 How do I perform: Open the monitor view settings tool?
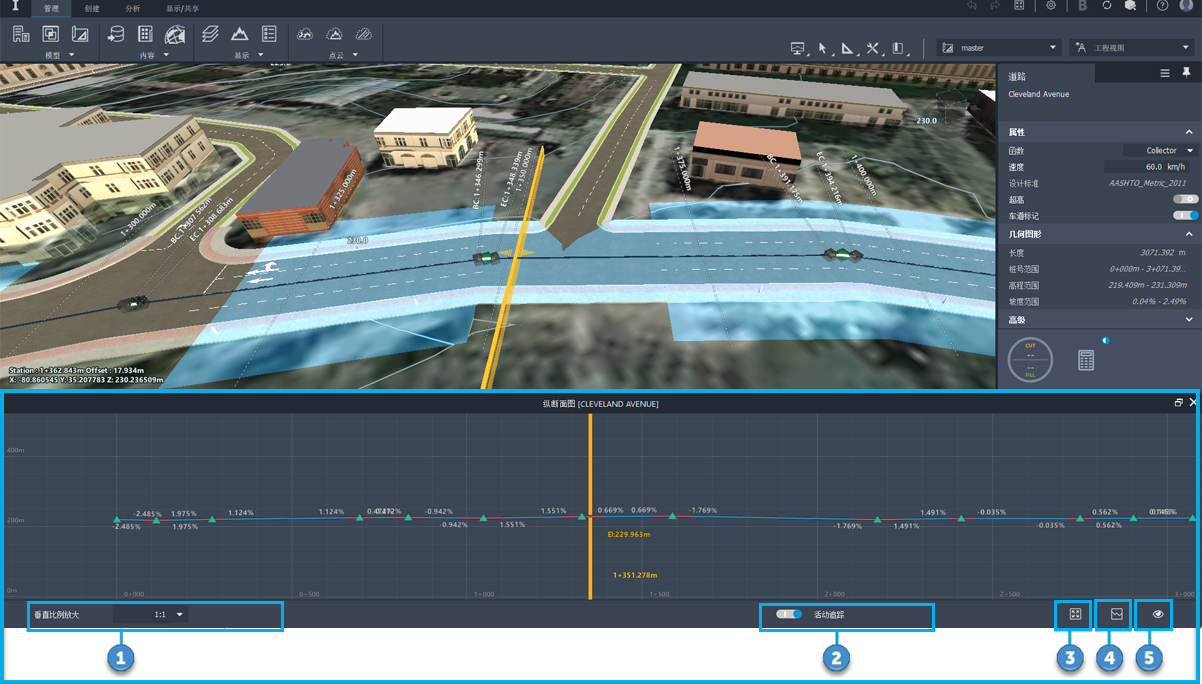pyautogui.click(x=797, y=48)
